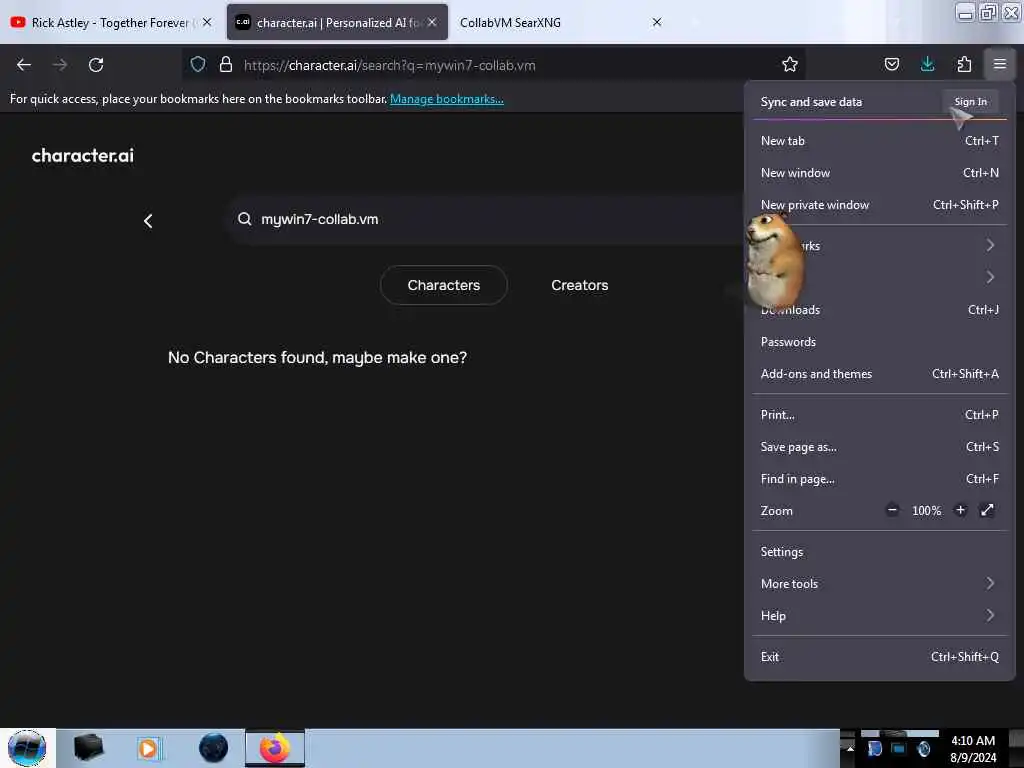Click the site security padlock icon
The width and height of the screenshot is (1024, 768).
pos(226,65)
